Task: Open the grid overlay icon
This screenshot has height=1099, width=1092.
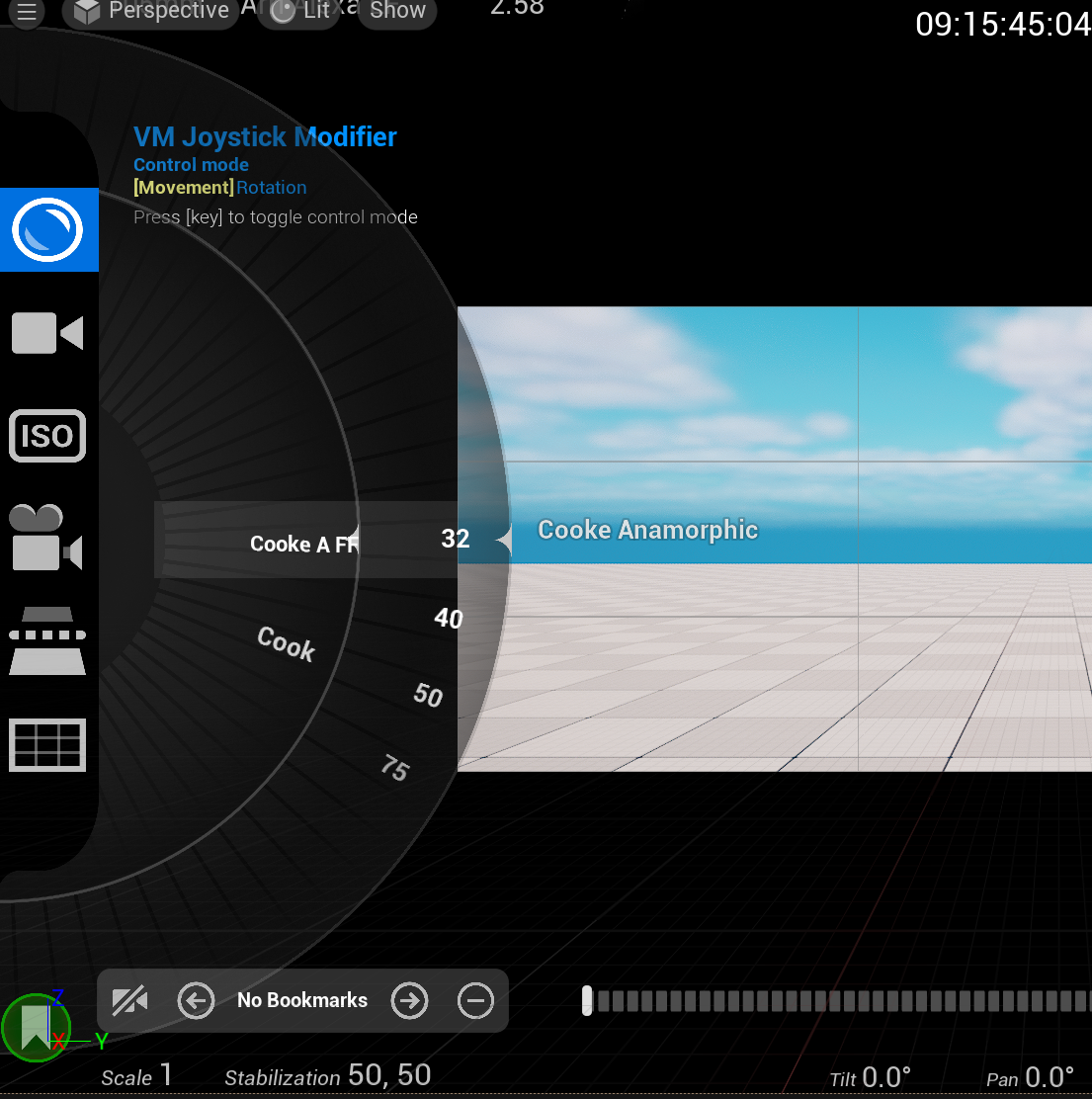Action: click(x=47, y=744)
